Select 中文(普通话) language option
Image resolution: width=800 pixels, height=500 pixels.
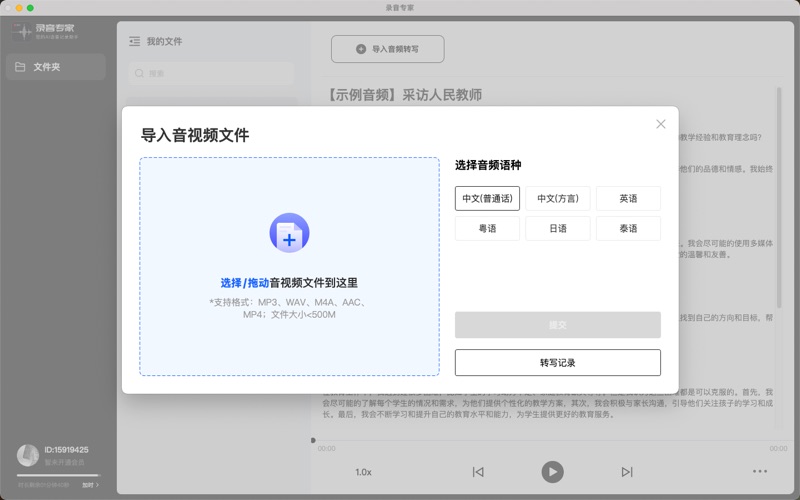487,198
